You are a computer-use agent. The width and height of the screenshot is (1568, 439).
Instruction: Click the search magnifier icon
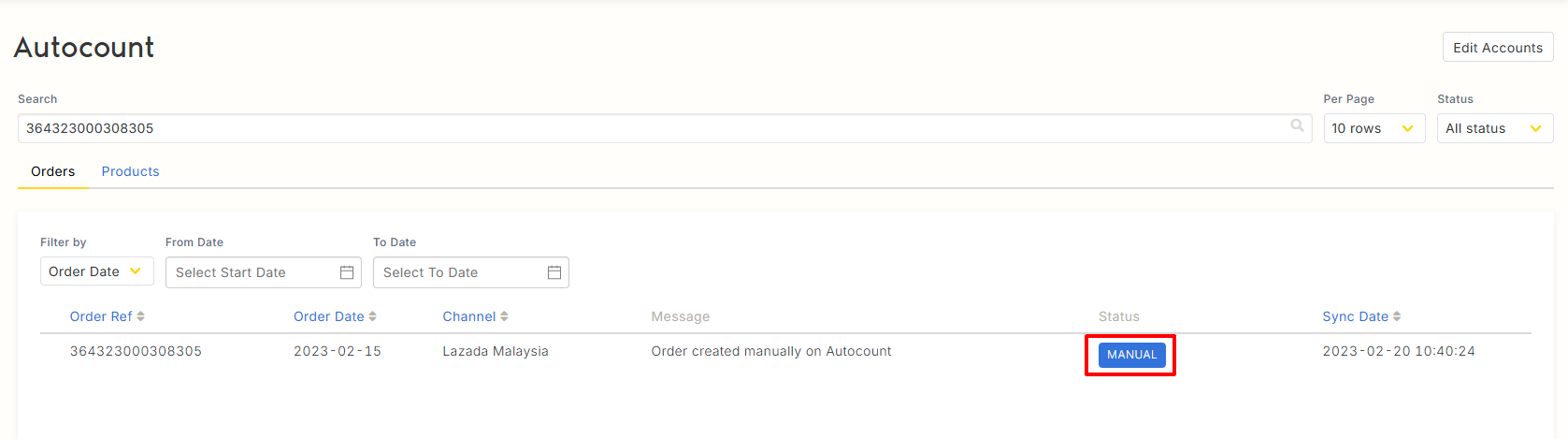pos(1297,125)
